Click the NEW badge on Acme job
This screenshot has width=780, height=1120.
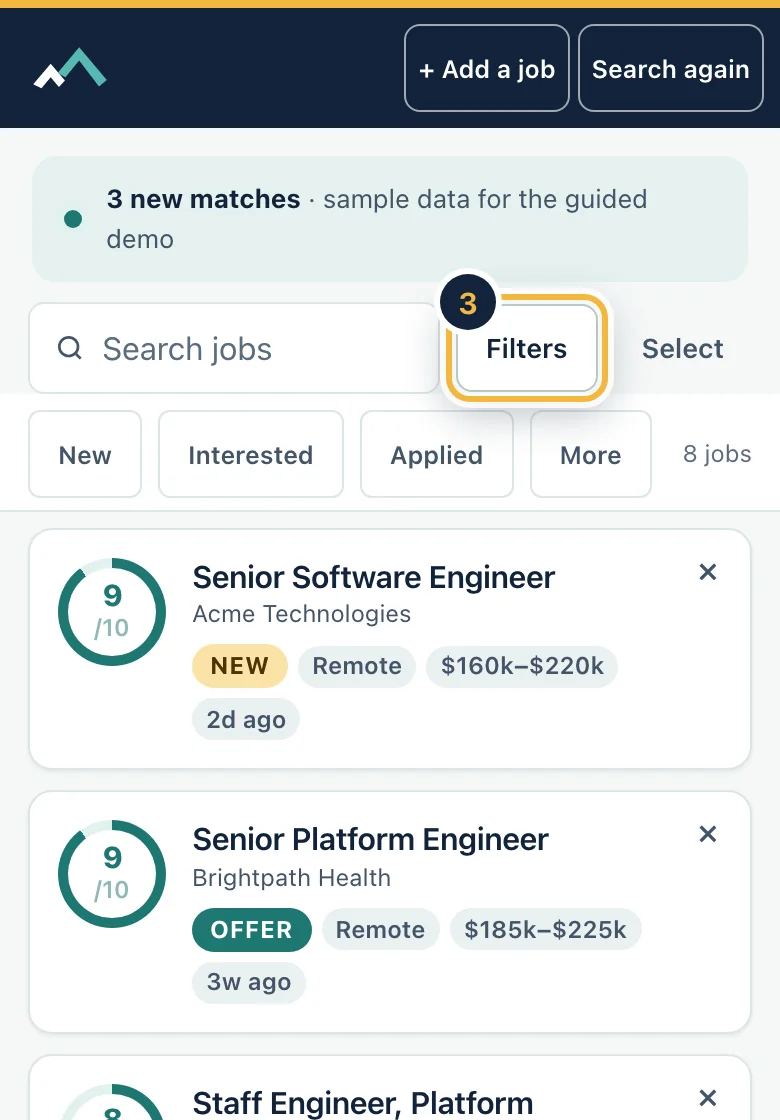pyautogui.click(x=240, y=666)
